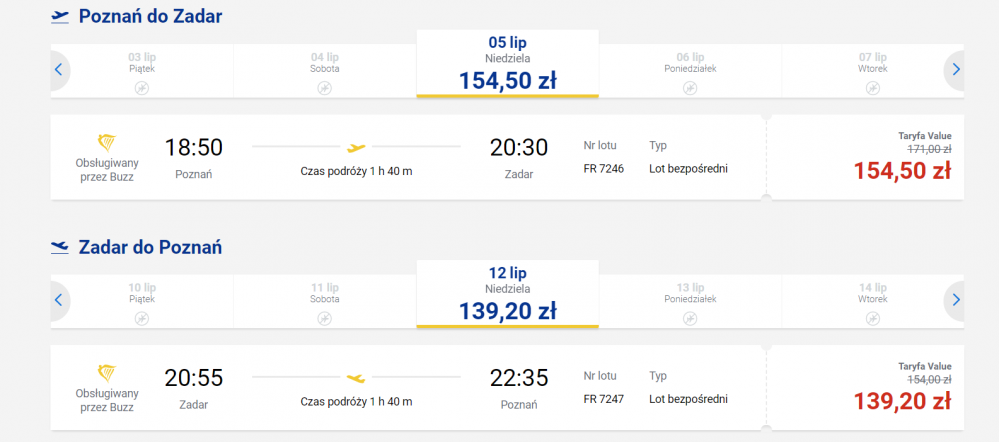Click the no-flight icon under 10 lip
Viewport: 999px width, 442px height.
[x=141, y=318]
